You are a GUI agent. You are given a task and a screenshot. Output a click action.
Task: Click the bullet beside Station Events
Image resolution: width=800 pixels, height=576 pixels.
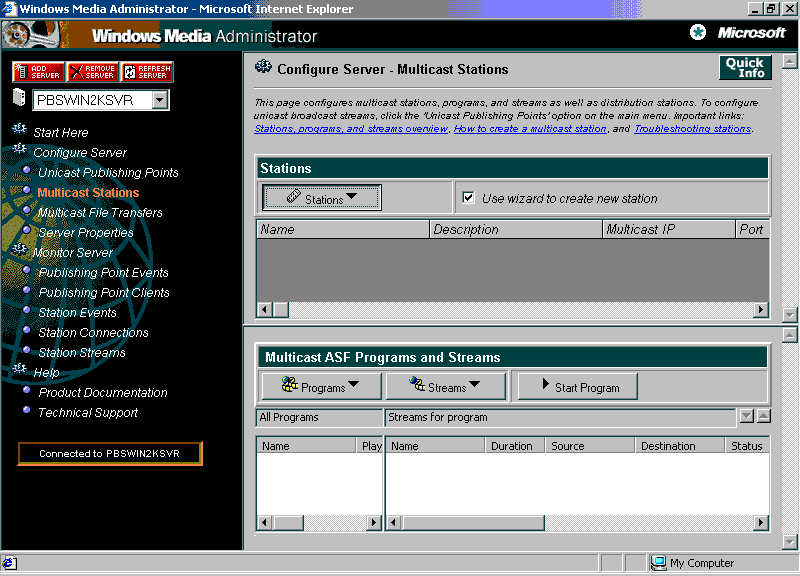(x=27, y=310)
